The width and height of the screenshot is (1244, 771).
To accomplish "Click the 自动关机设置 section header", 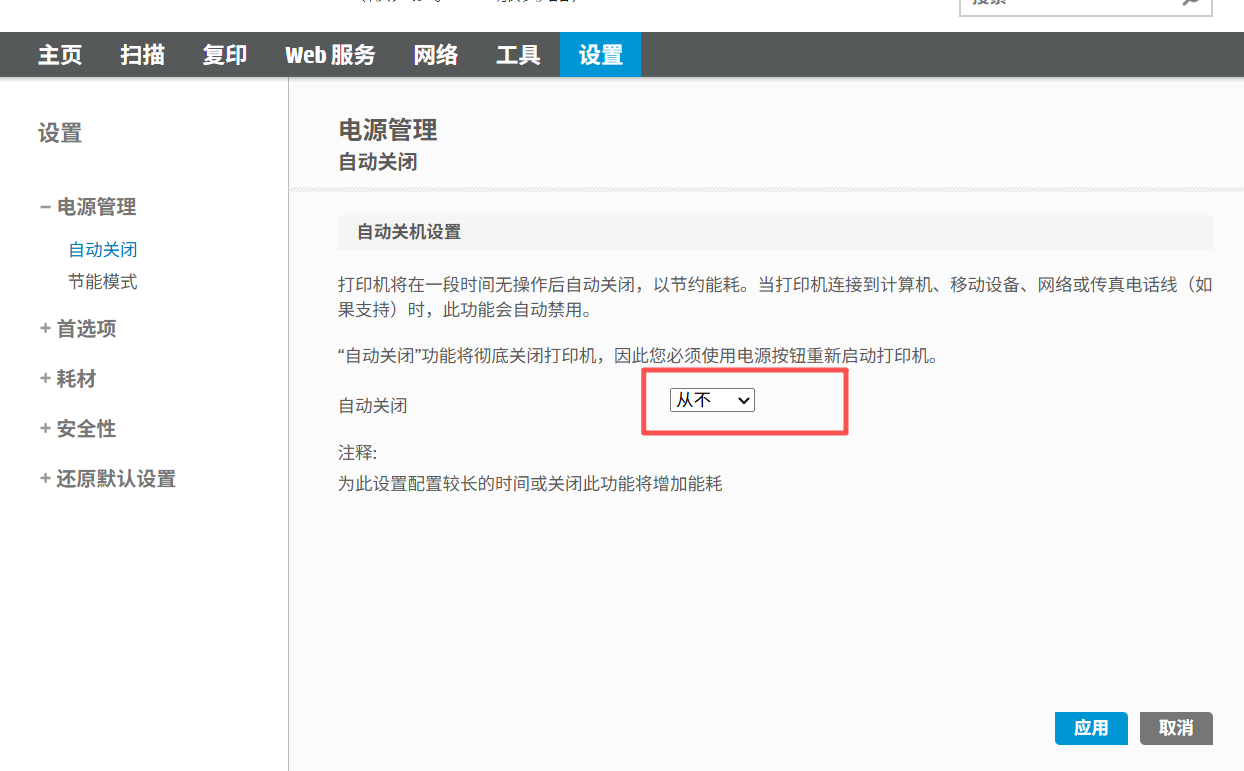I will click(775, 232).
